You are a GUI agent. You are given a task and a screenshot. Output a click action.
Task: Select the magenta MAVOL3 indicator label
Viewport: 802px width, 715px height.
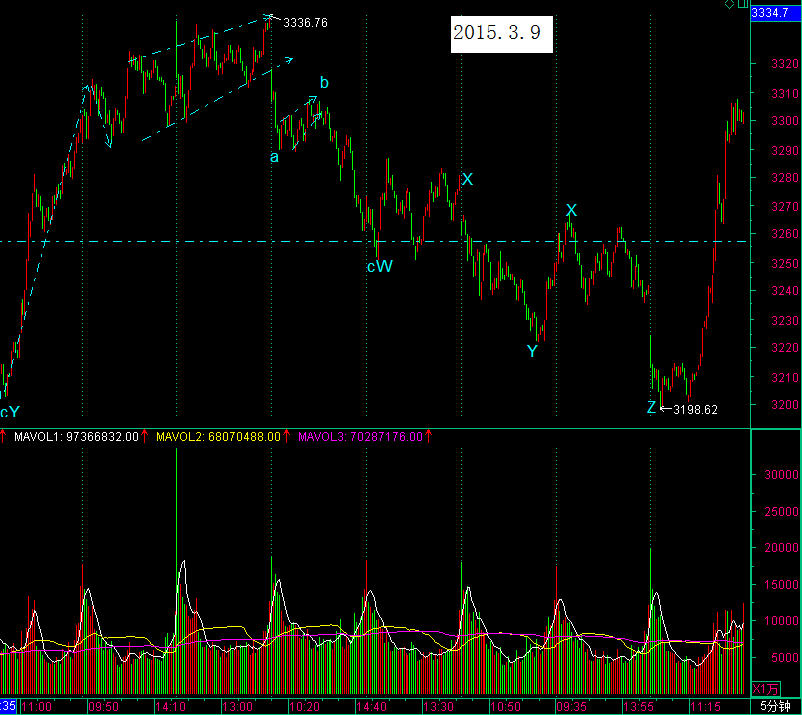coord(358,437)
